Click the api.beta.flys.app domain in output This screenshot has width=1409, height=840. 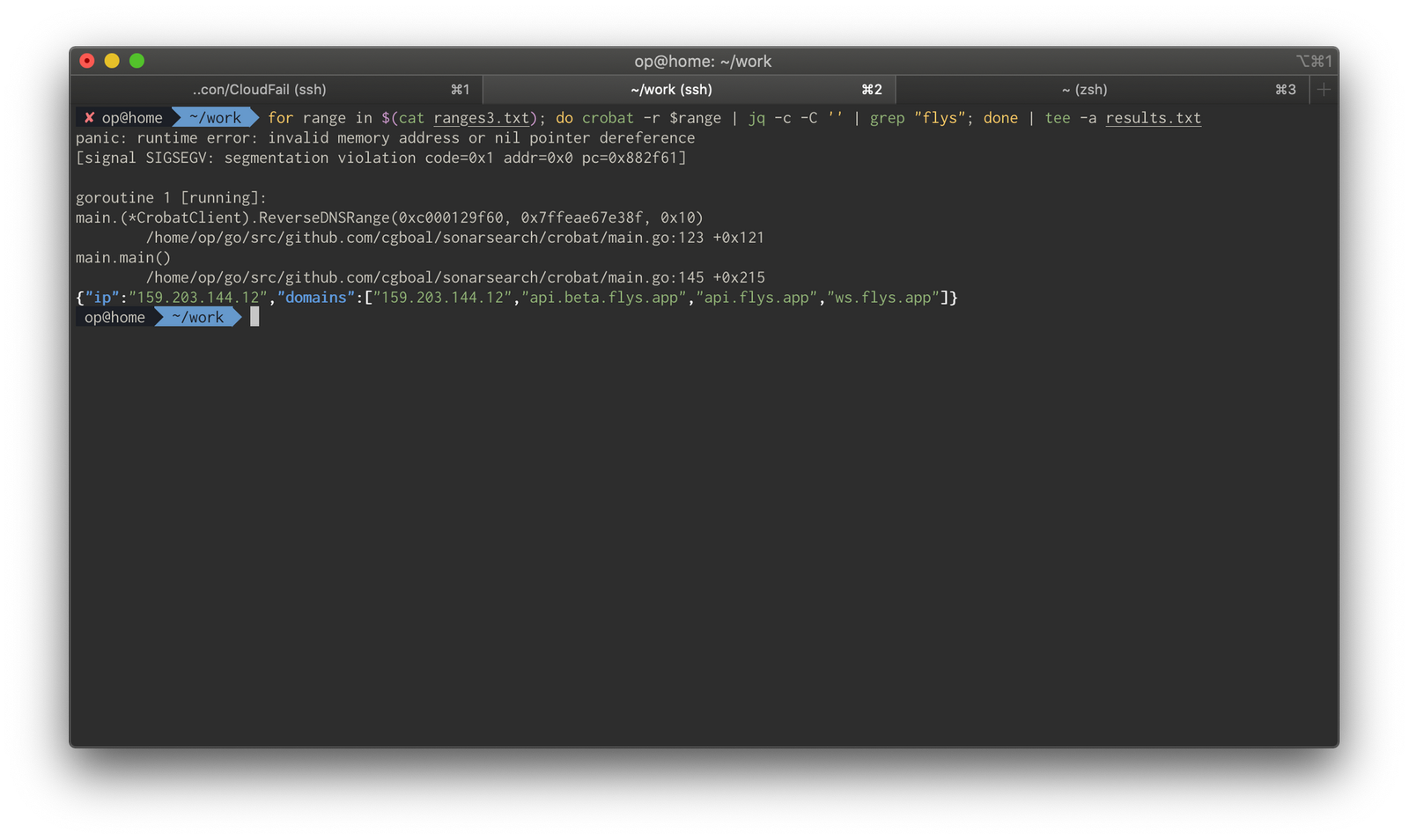[x=604, y=298]
